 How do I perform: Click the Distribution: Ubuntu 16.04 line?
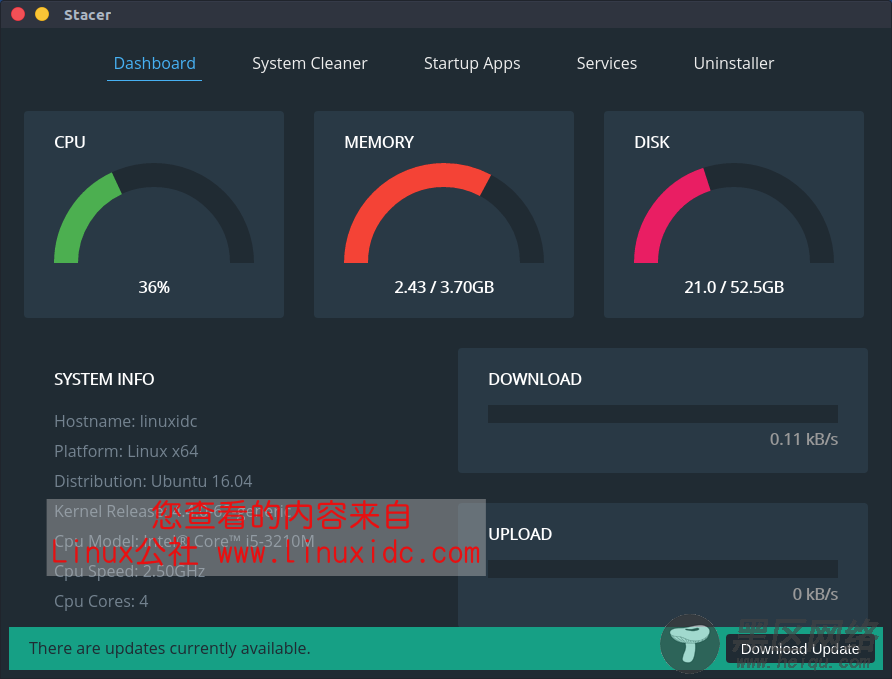[x=153, y=482]
